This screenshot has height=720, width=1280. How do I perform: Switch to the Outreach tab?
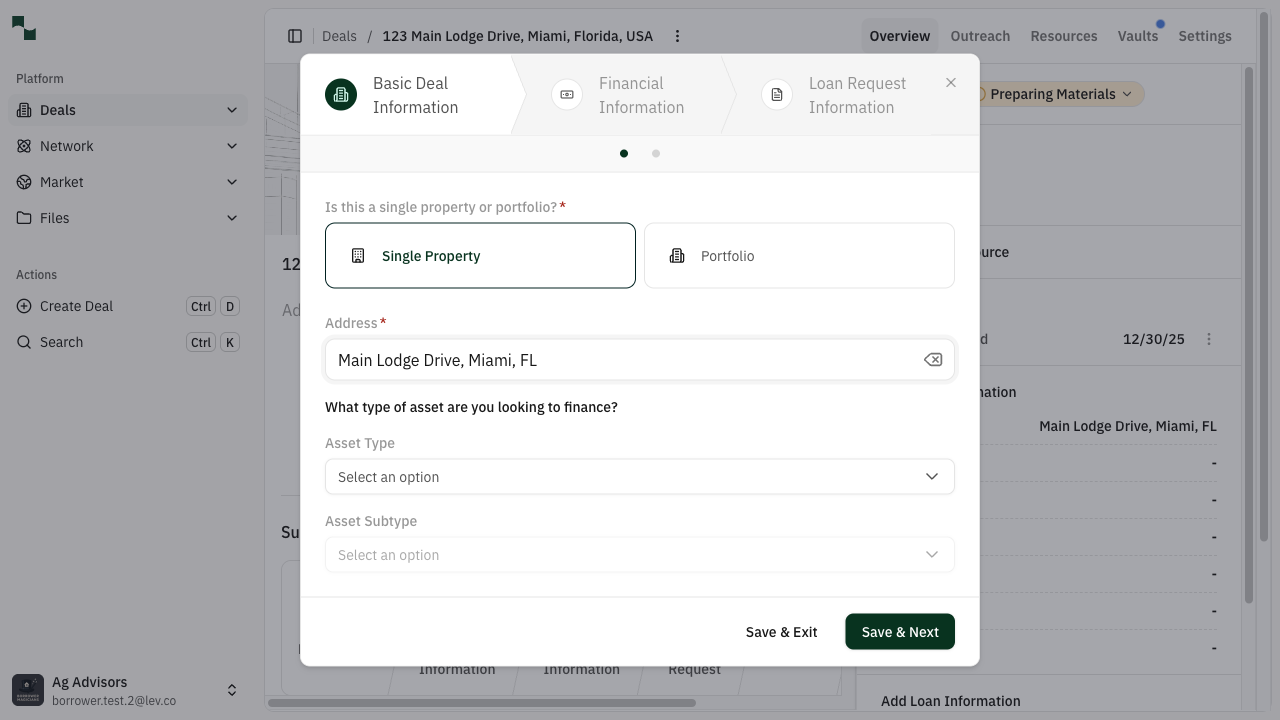pyautogui.click(x=980, y=36)
